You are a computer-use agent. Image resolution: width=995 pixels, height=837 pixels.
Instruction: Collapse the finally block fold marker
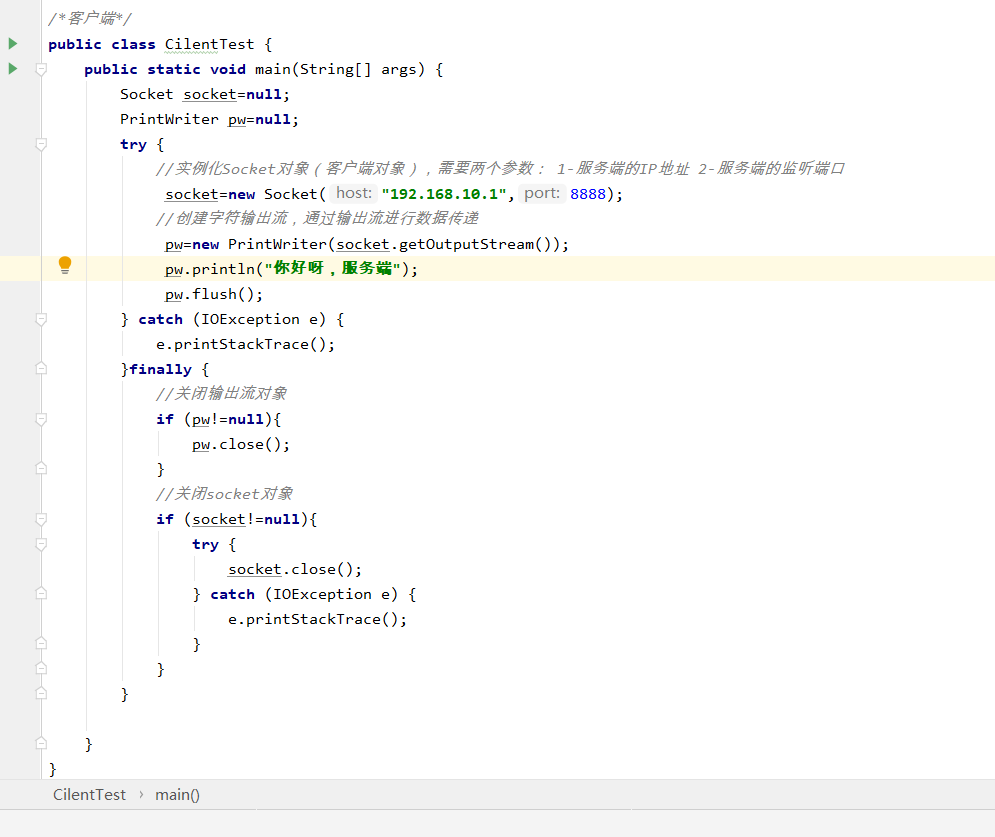coord(41,369)
